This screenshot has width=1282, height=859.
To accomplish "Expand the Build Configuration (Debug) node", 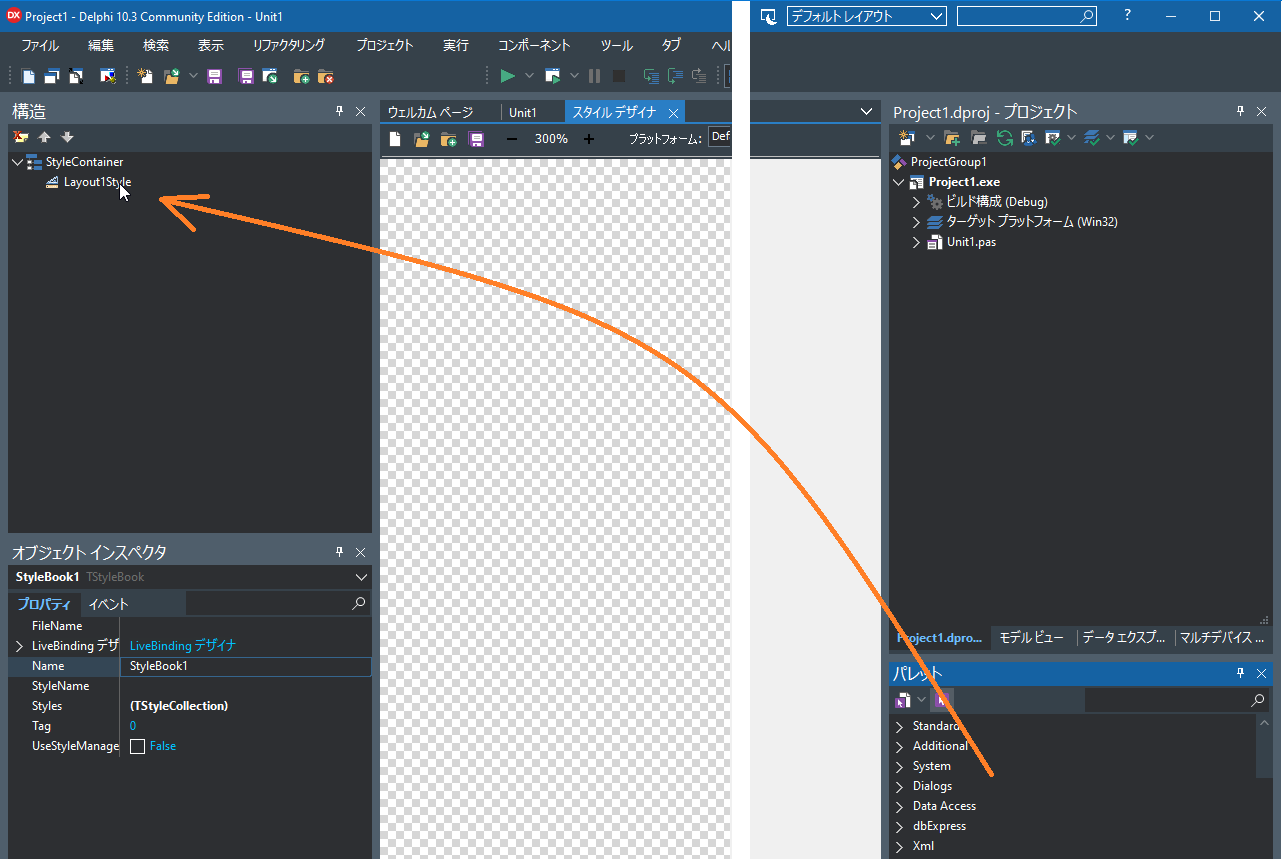I will (916, 202).
